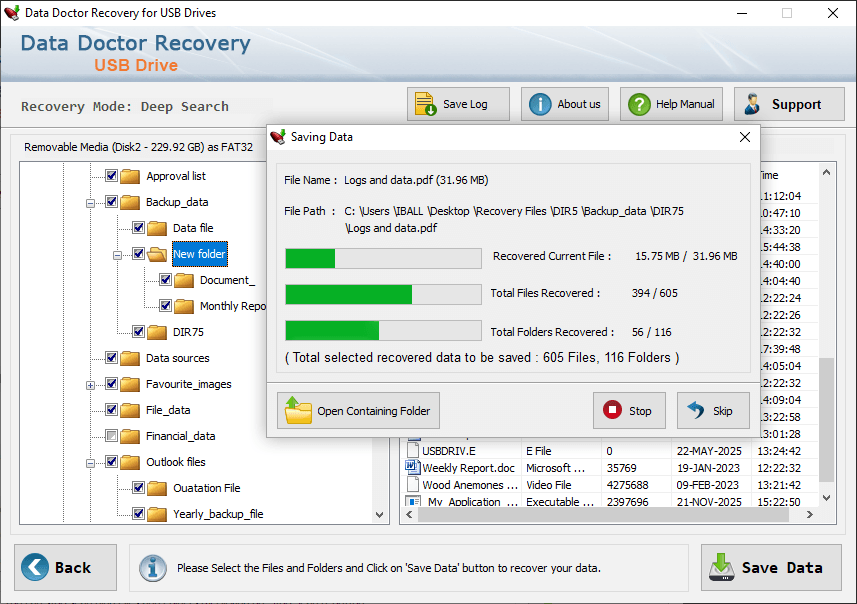Collapse the New folder tree node
Viewport: 857px width, 604px height.
pos(117,255)
